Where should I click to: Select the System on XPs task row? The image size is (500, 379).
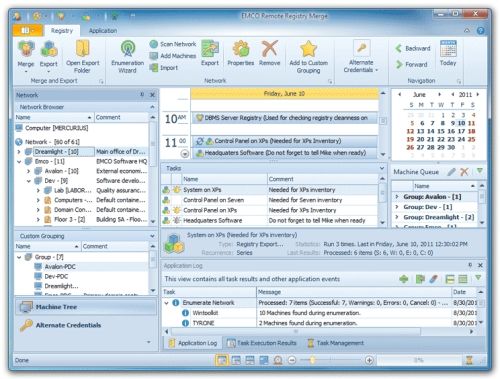270,190
